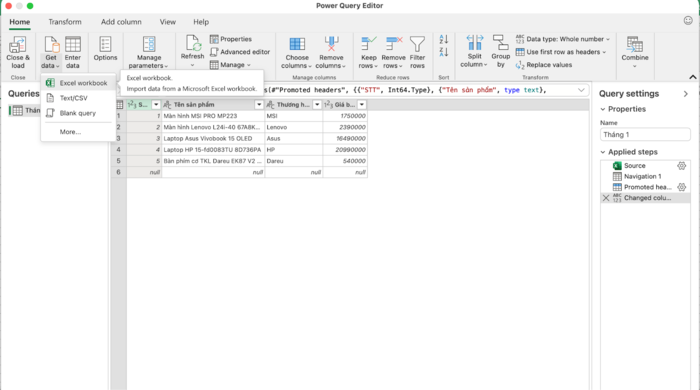
Task: Click the Group by icon
Action: click(500, 43)
